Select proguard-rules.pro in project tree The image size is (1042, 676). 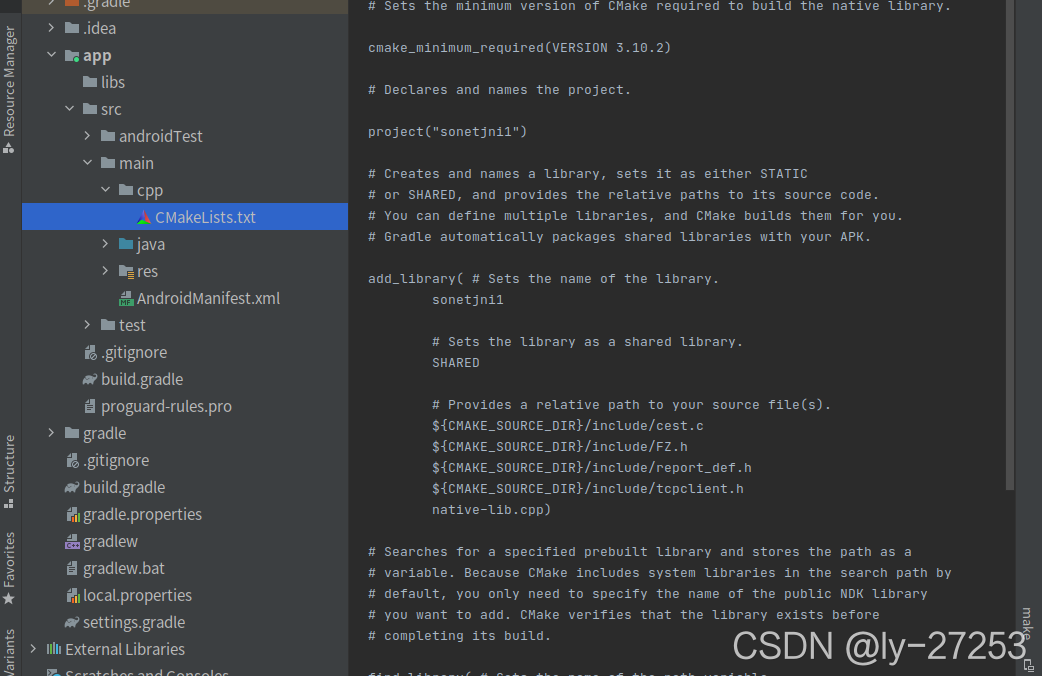pos(166,407)
